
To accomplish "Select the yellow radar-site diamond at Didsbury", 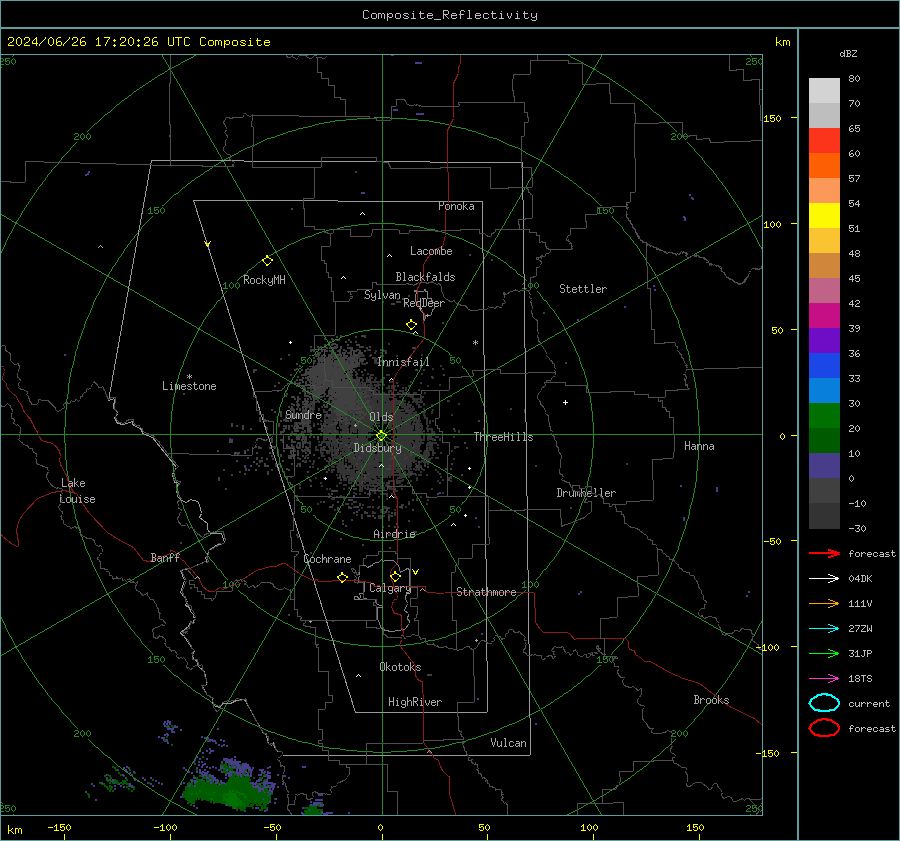I will [381, 436].
